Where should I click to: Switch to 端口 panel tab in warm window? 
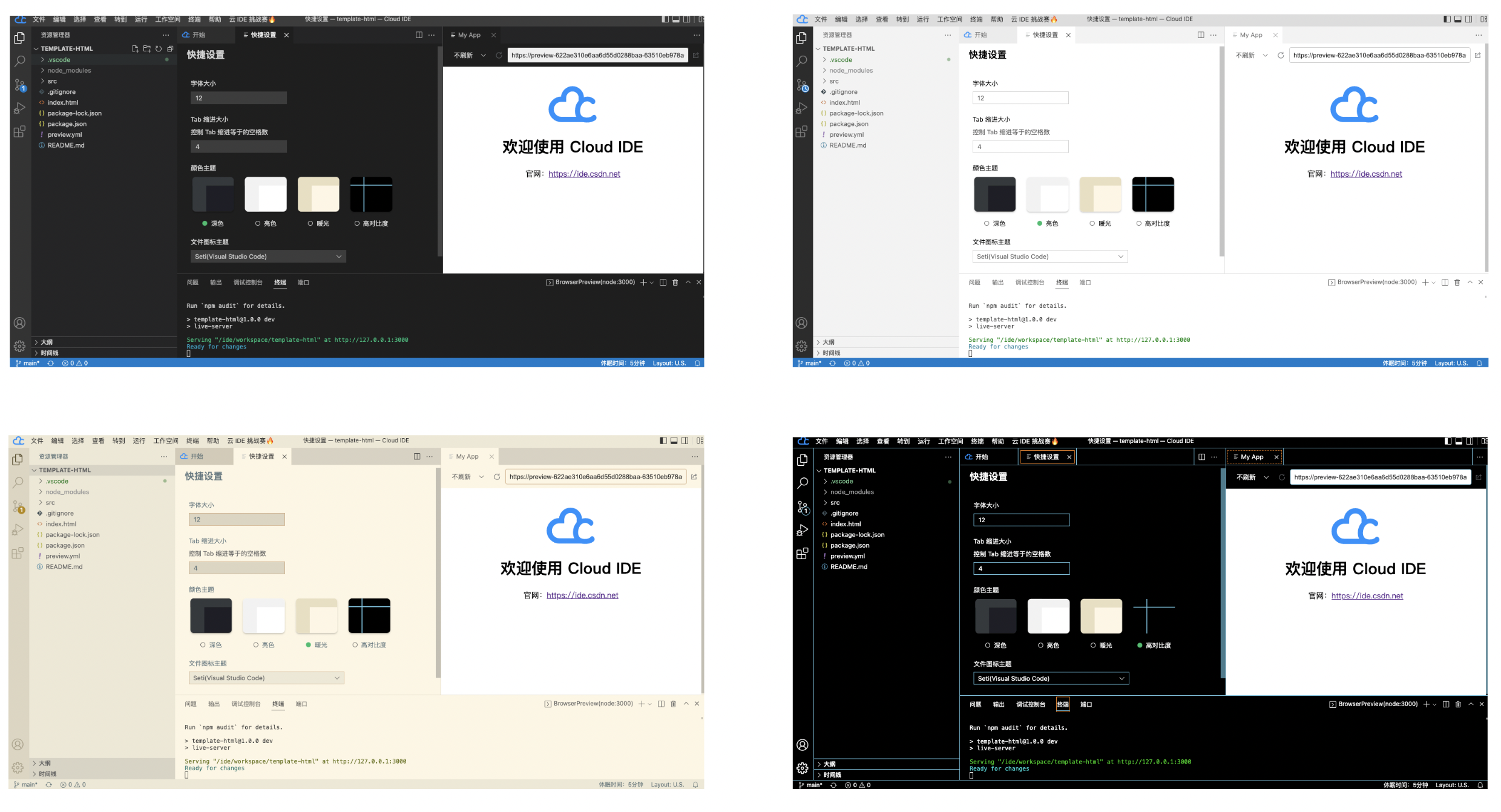click(x=301, y=704)
